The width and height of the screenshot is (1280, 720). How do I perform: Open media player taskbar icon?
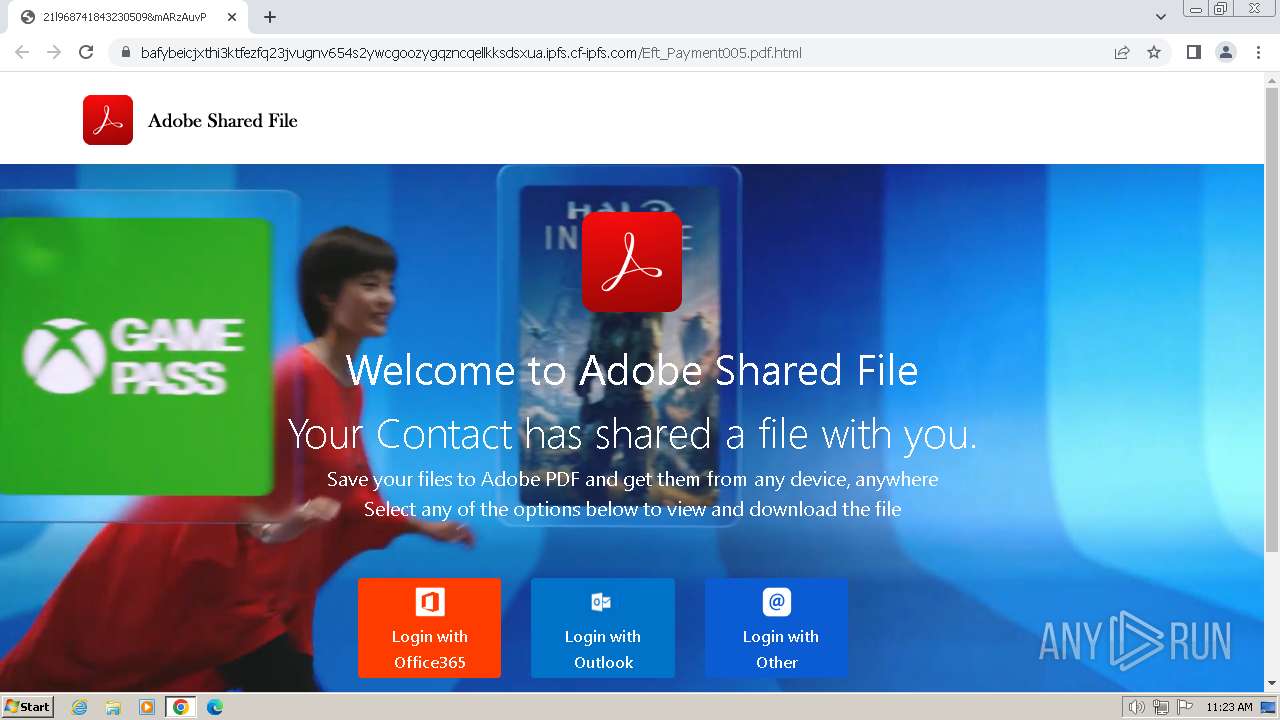pyautogui.click(x=147, y=707)
